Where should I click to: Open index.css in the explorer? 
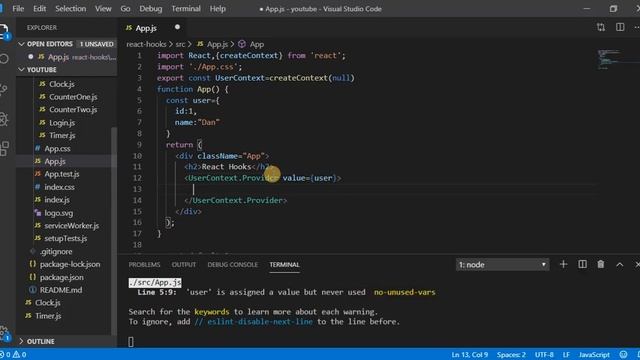click(x=59, y=187)
